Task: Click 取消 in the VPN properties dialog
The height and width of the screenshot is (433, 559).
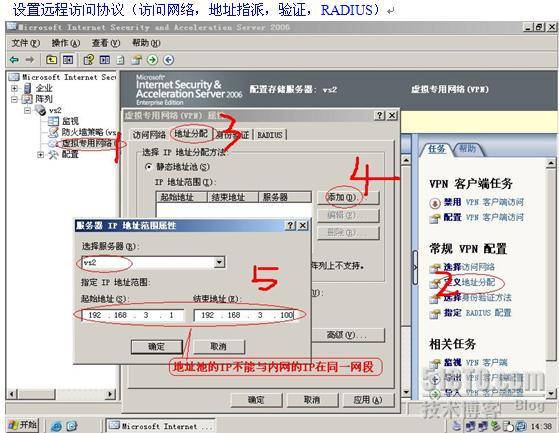Action: 312,400
